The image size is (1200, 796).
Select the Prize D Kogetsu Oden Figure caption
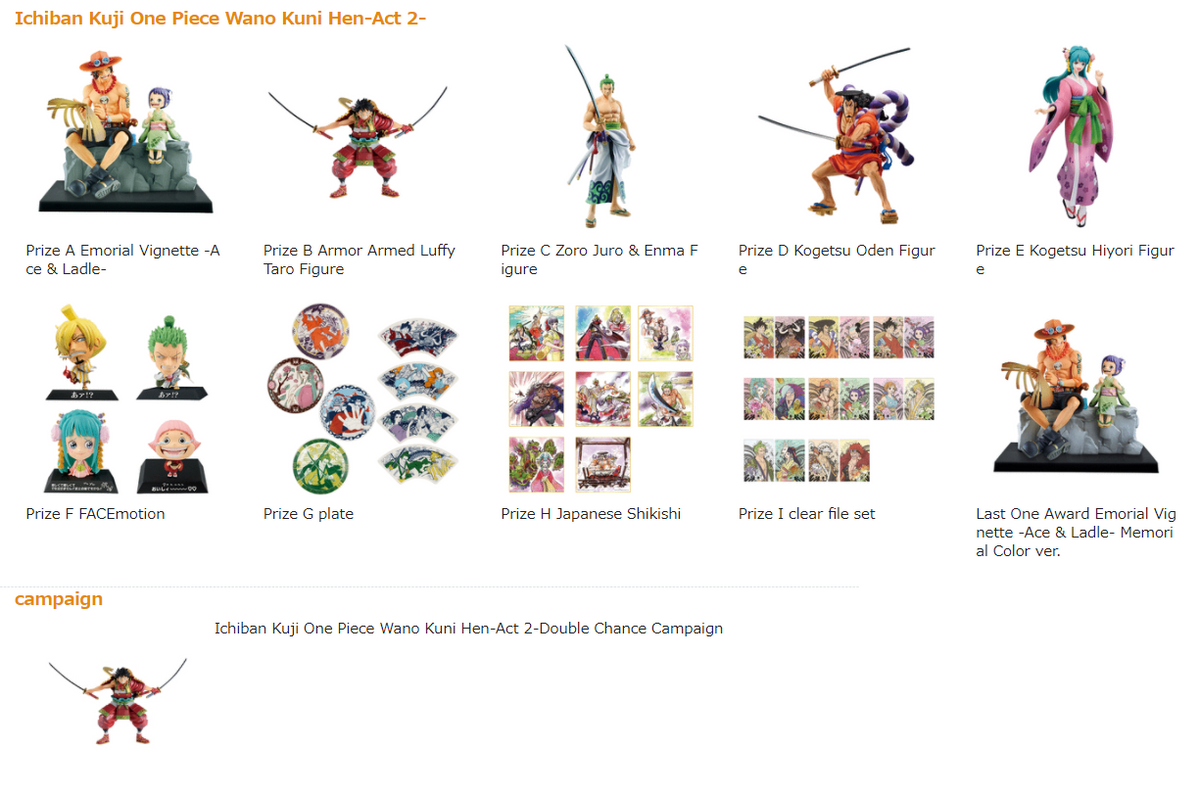click(x=837, y=260)
